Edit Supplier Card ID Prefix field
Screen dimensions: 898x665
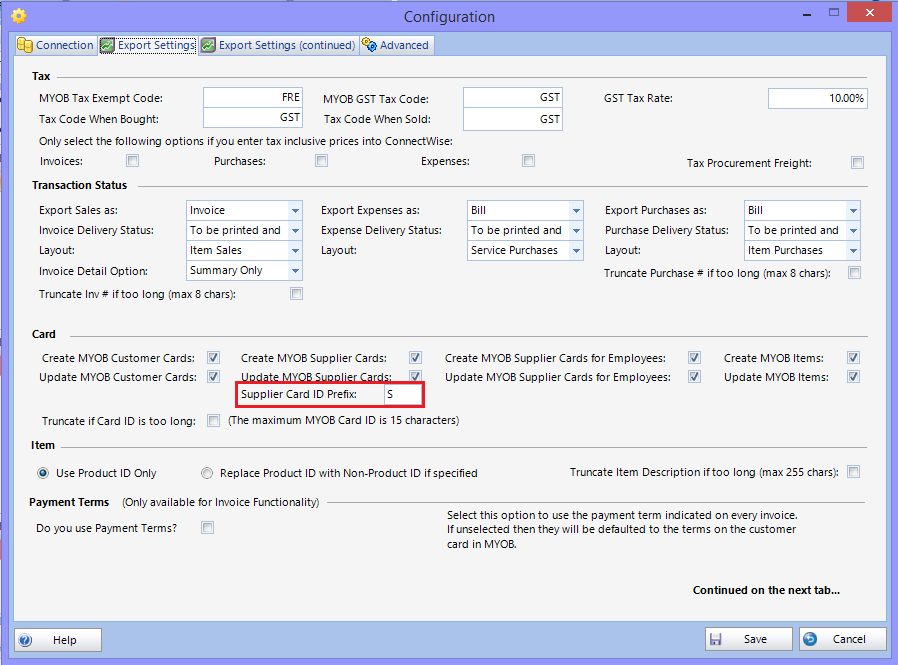point(404,394)
